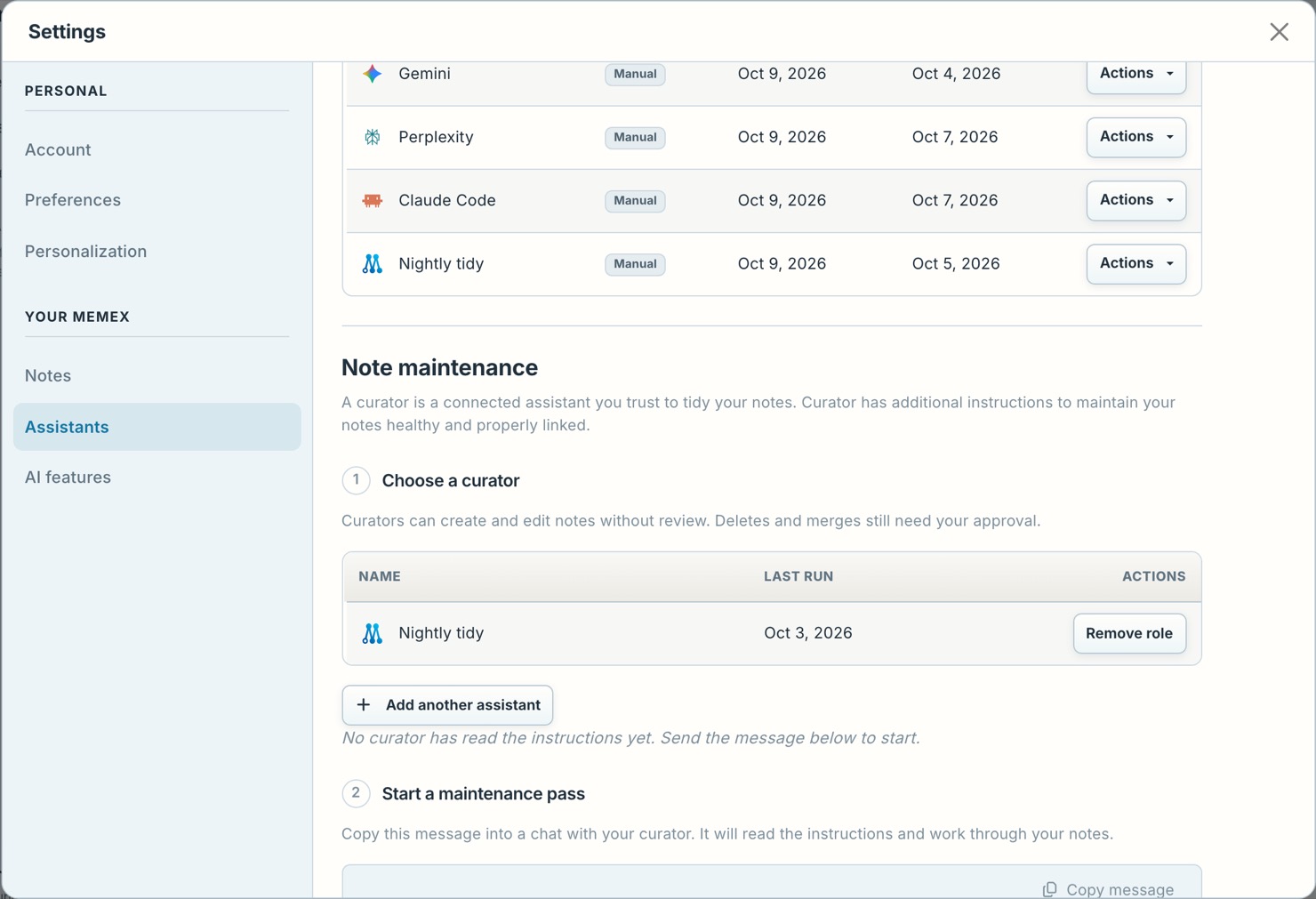Go to Preferences in the sidebar

[x=73, y=200]
